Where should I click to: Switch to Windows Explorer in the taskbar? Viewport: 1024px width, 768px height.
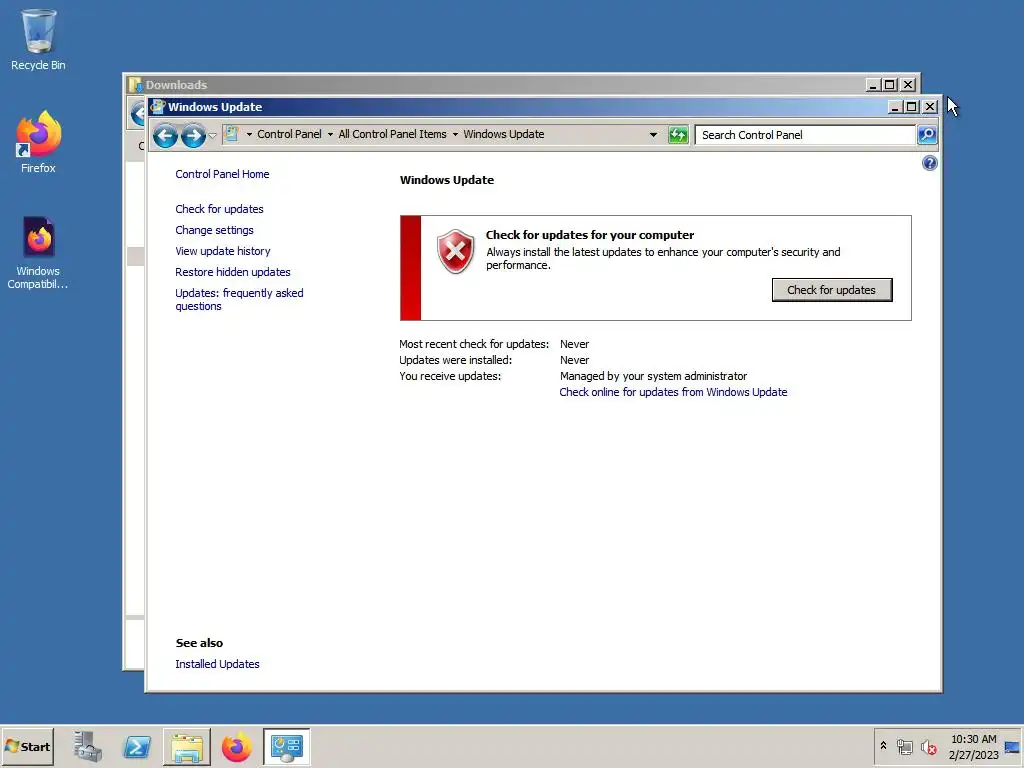(187, 746)
